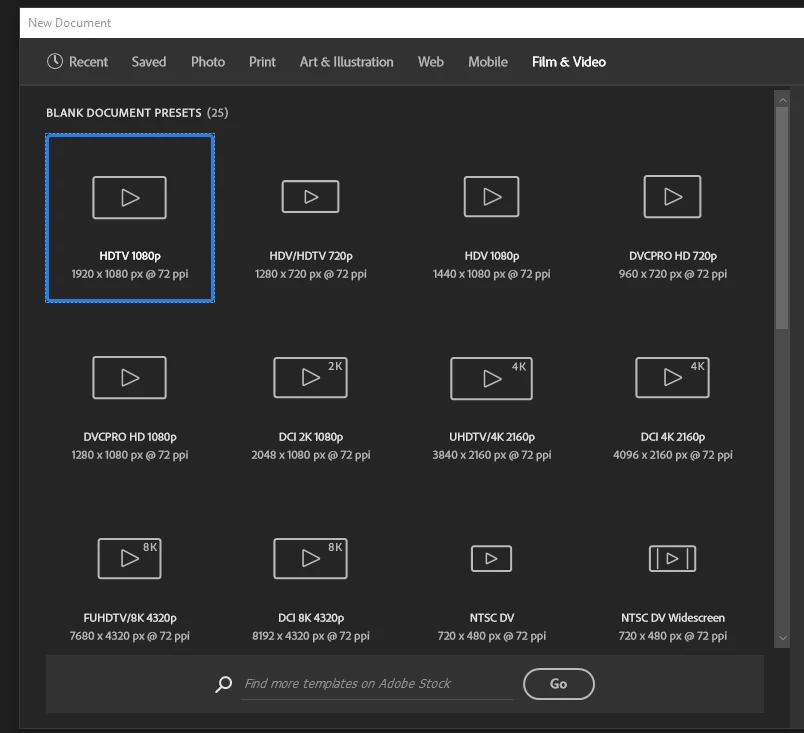Select the DCI 8K 4320p preset icon

click(x=310, y=559)
